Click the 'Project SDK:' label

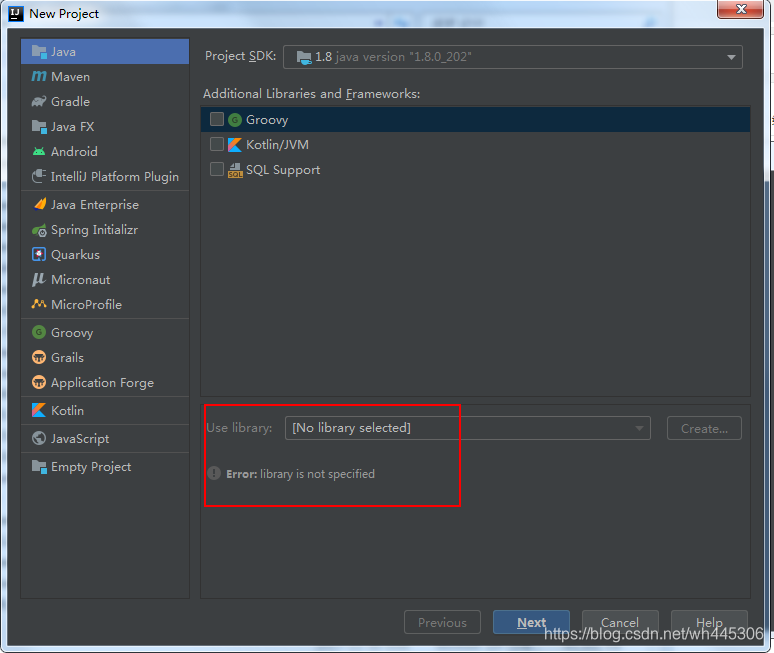pos(240,56)
